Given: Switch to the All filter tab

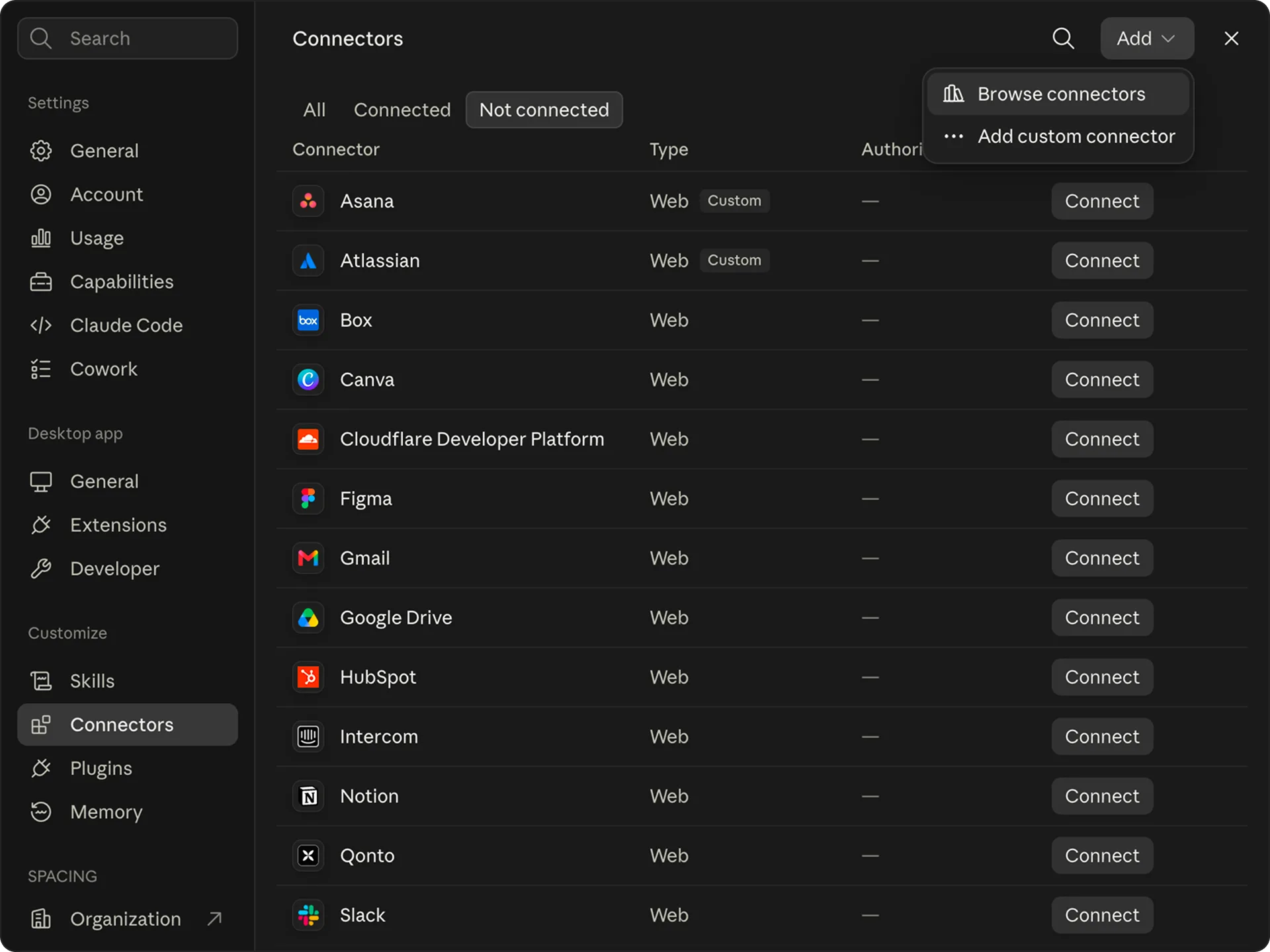Looking at the screenshot, I should pyautogui.click(x=314, y=110).
